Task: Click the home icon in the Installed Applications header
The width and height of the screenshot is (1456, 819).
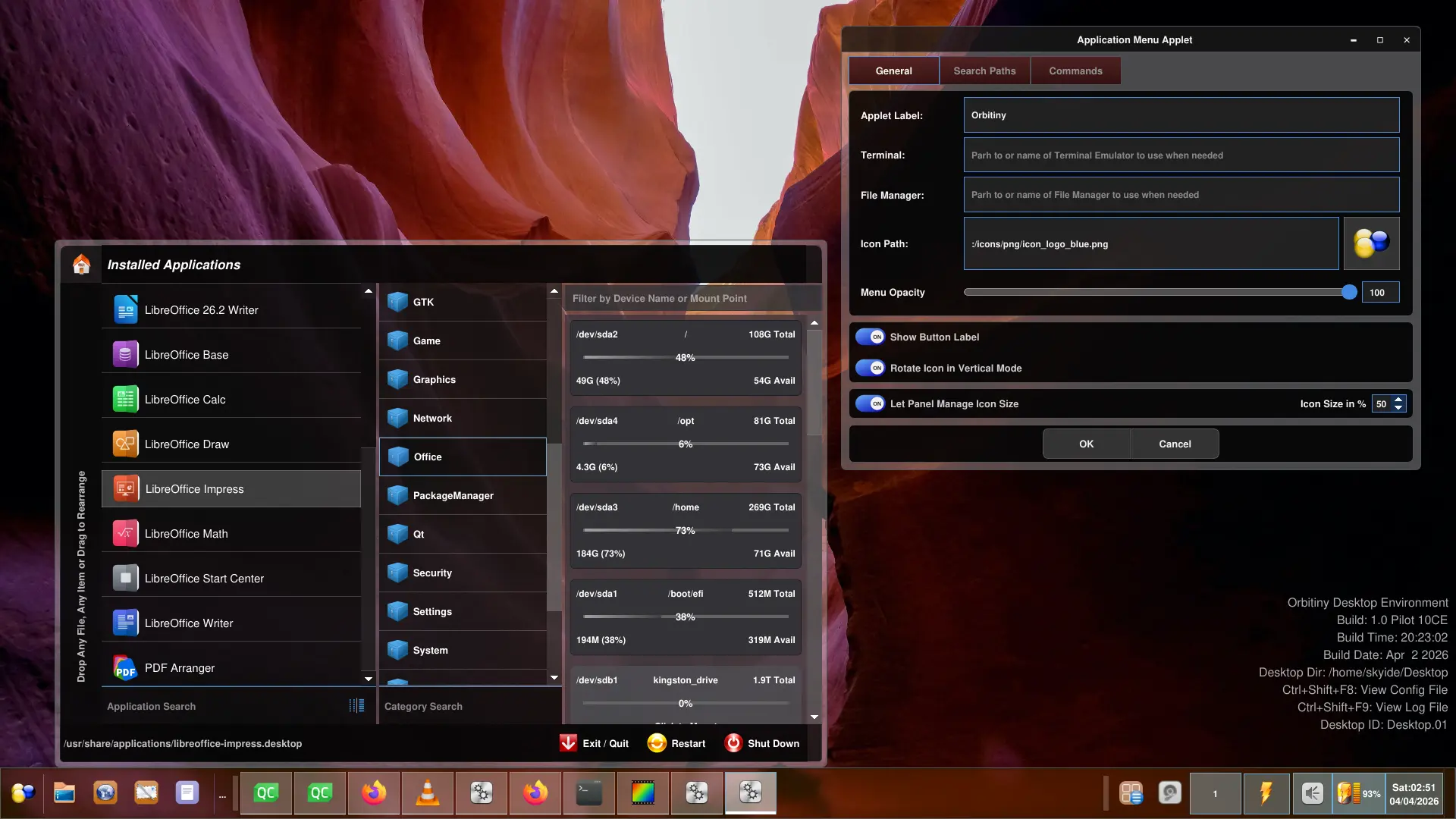Action: pos(81,264)
